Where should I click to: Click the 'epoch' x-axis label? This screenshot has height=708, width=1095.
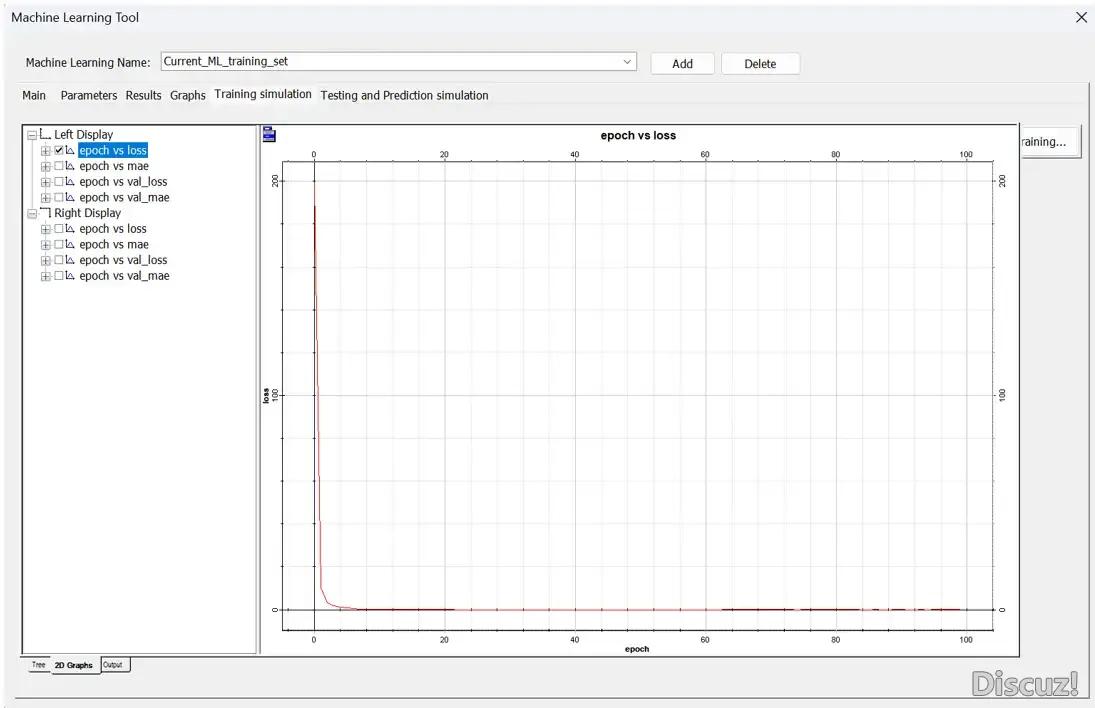coord(637,649)
